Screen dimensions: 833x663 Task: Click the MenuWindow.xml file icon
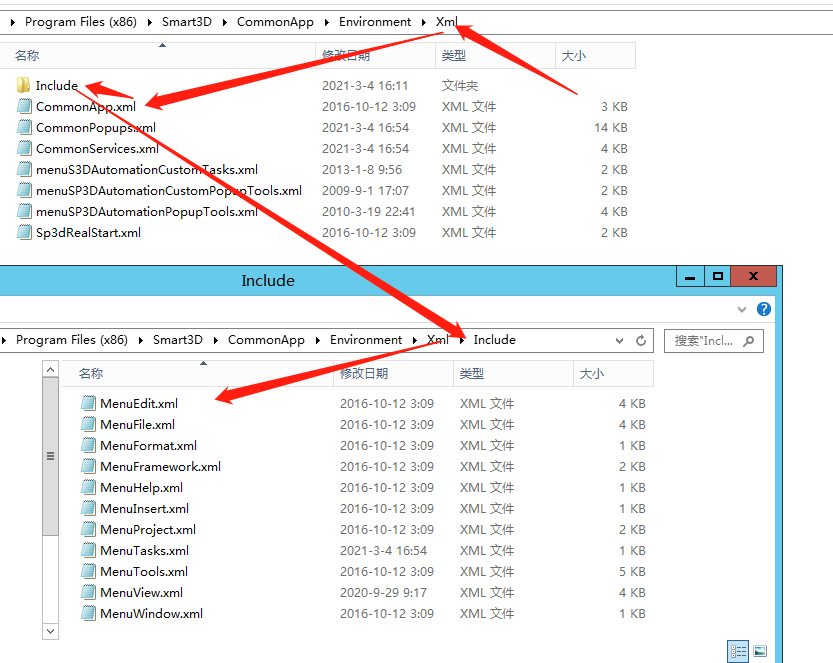(x=88, y=613)
